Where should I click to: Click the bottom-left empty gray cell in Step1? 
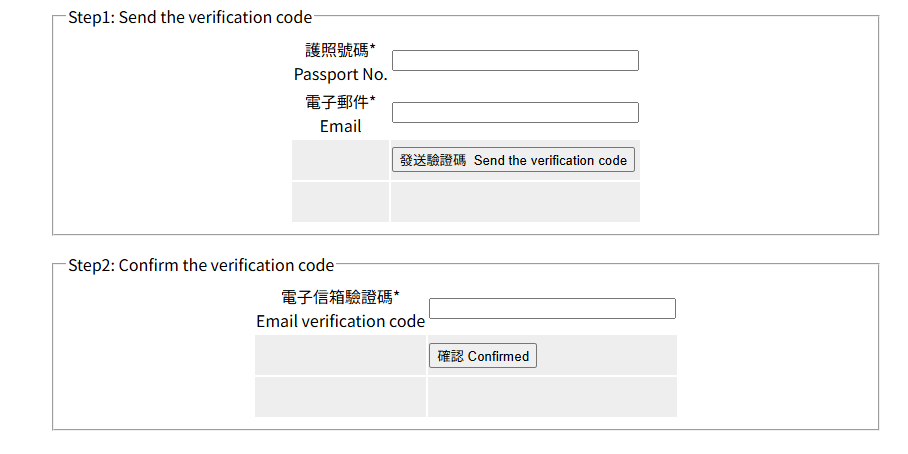pyautogui.click(x=340, y=201)
